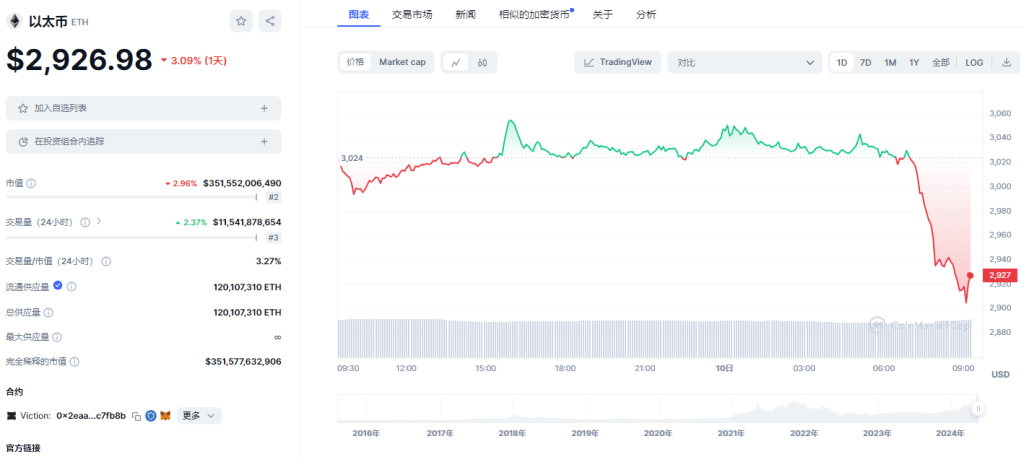This screenshot has width=1024, height=457.
Task: Copy the Viction contract address
Action: tap(136, 416)
